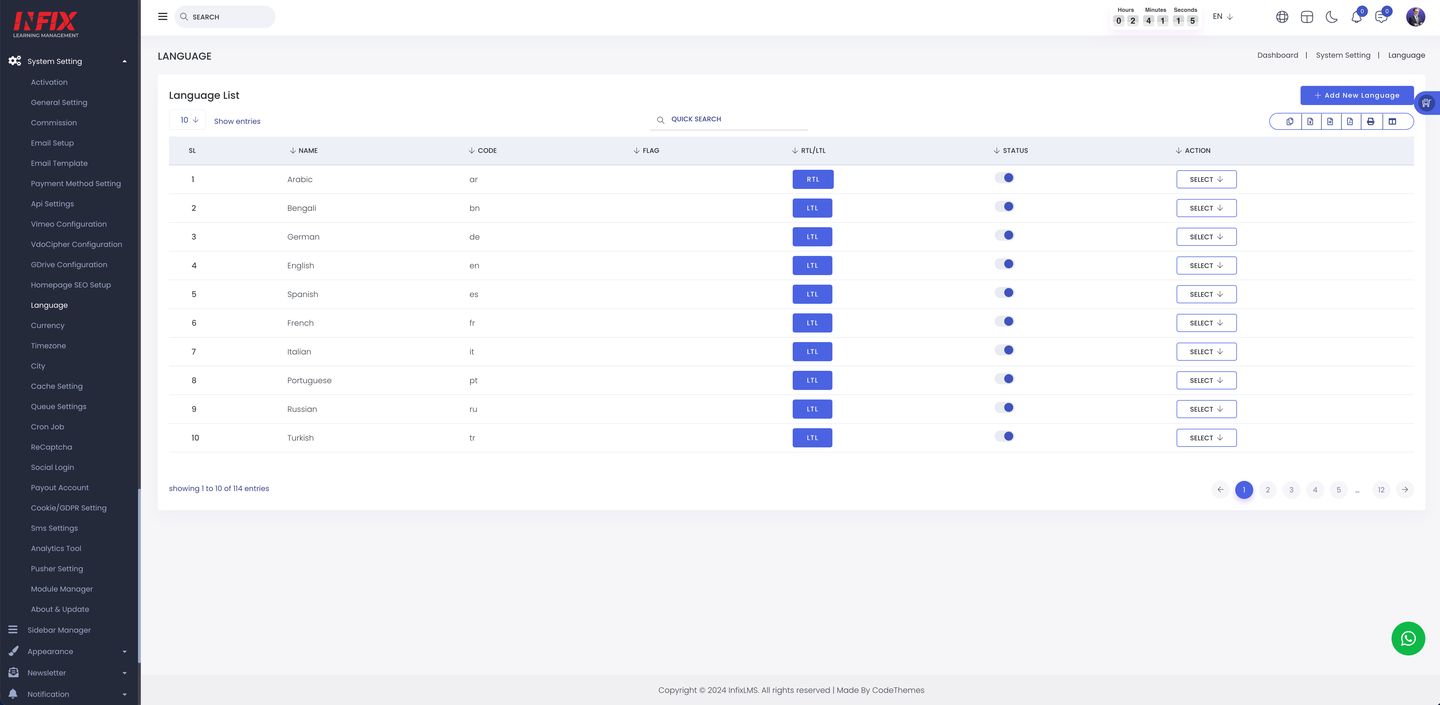Toggle the hamburger sidebar menu icon

163,16
